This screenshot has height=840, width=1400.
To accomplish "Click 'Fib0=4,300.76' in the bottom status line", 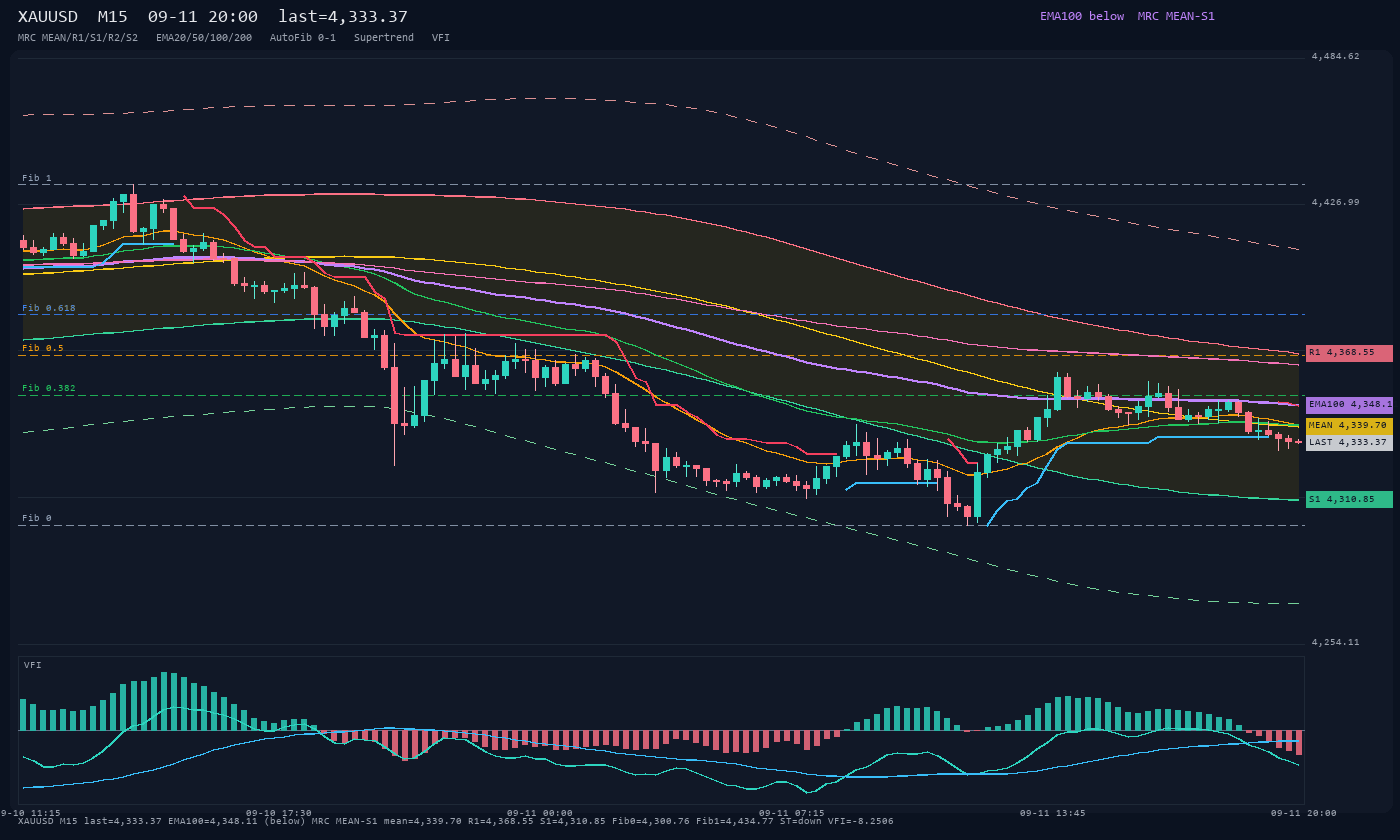I will tap(651, 821).
